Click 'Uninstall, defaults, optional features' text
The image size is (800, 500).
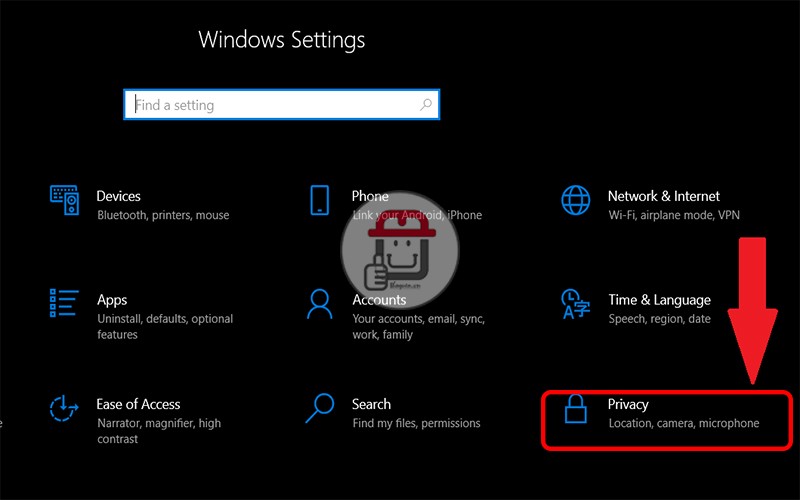pos(165,327)
